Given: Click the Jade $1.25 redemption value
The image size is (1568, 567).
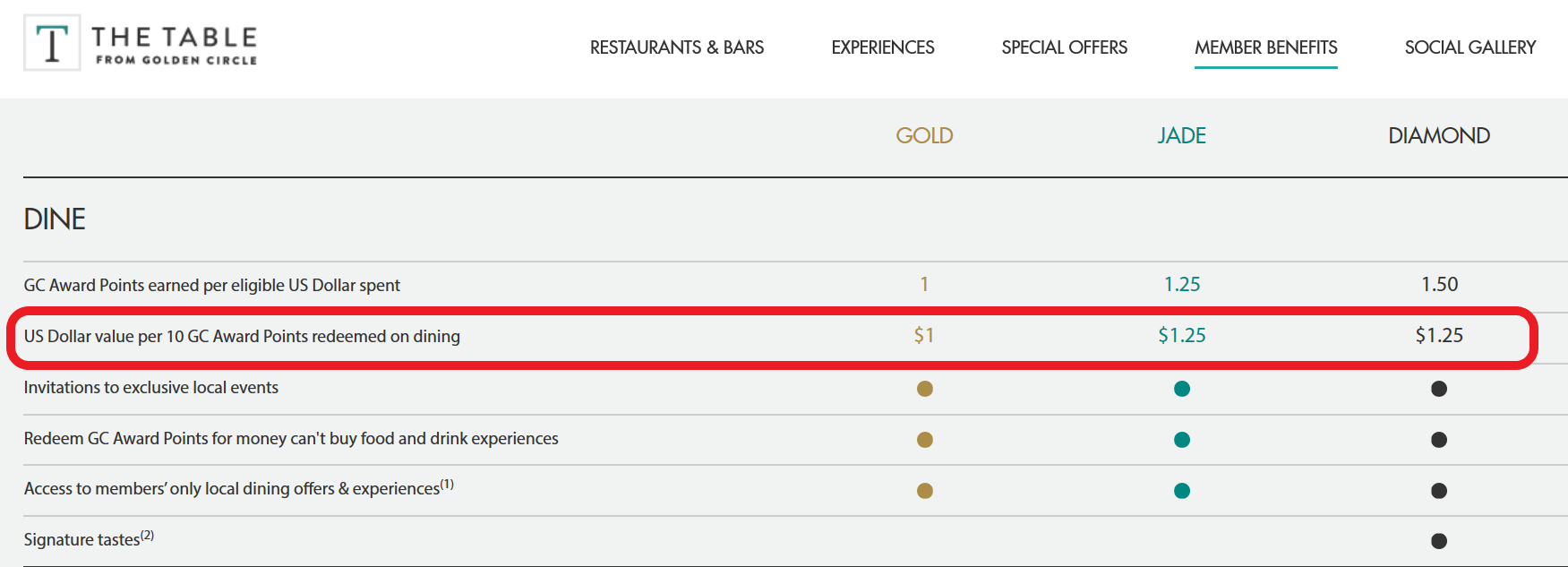Looking at the screenshot, I should coord(1182,335).
